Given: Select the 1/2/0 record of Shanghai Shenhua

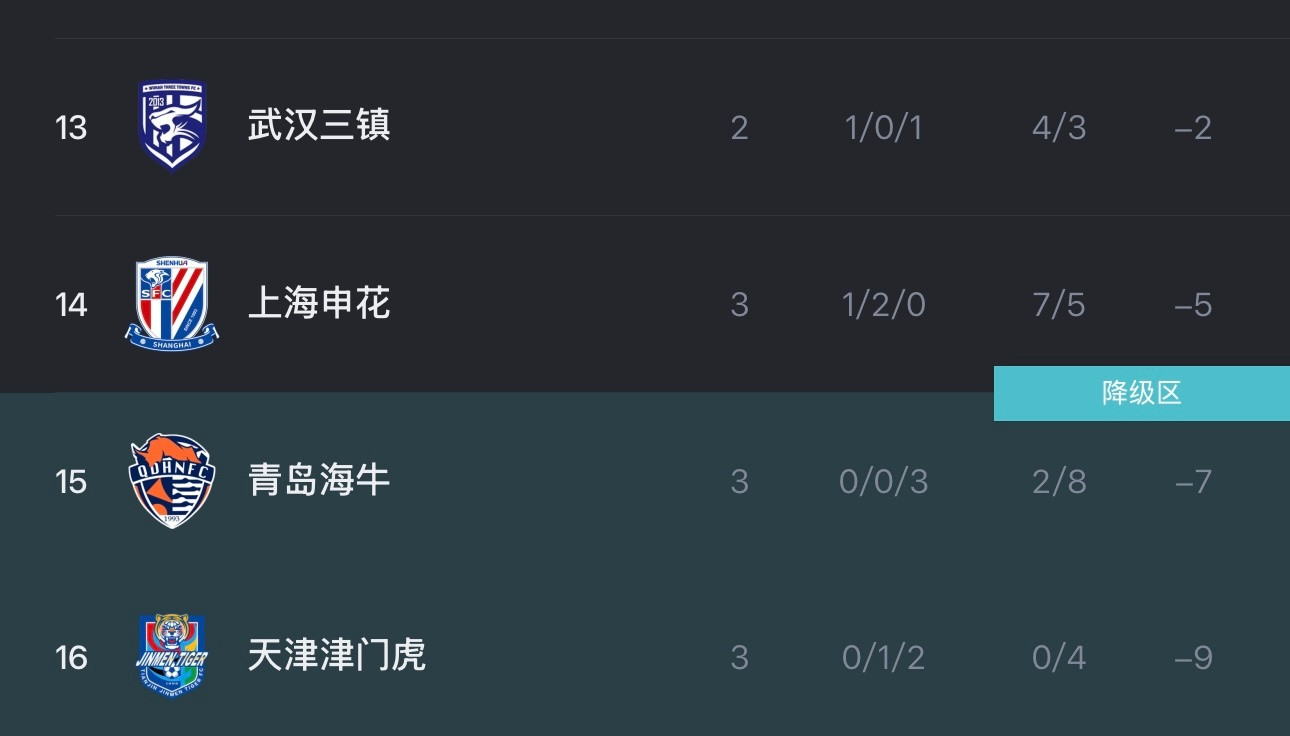Looking at the screenshot, I should 883,303.
